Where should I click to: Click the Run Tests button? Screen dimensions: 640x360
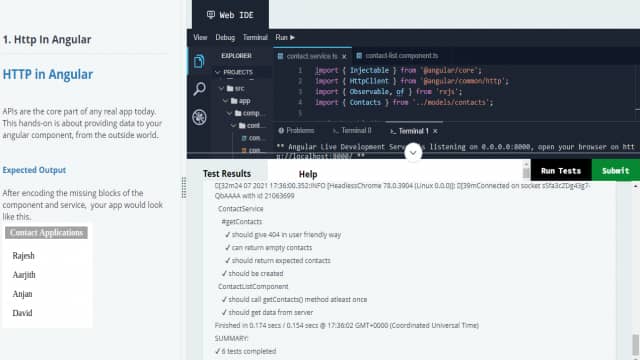click(x=561, y=171)
